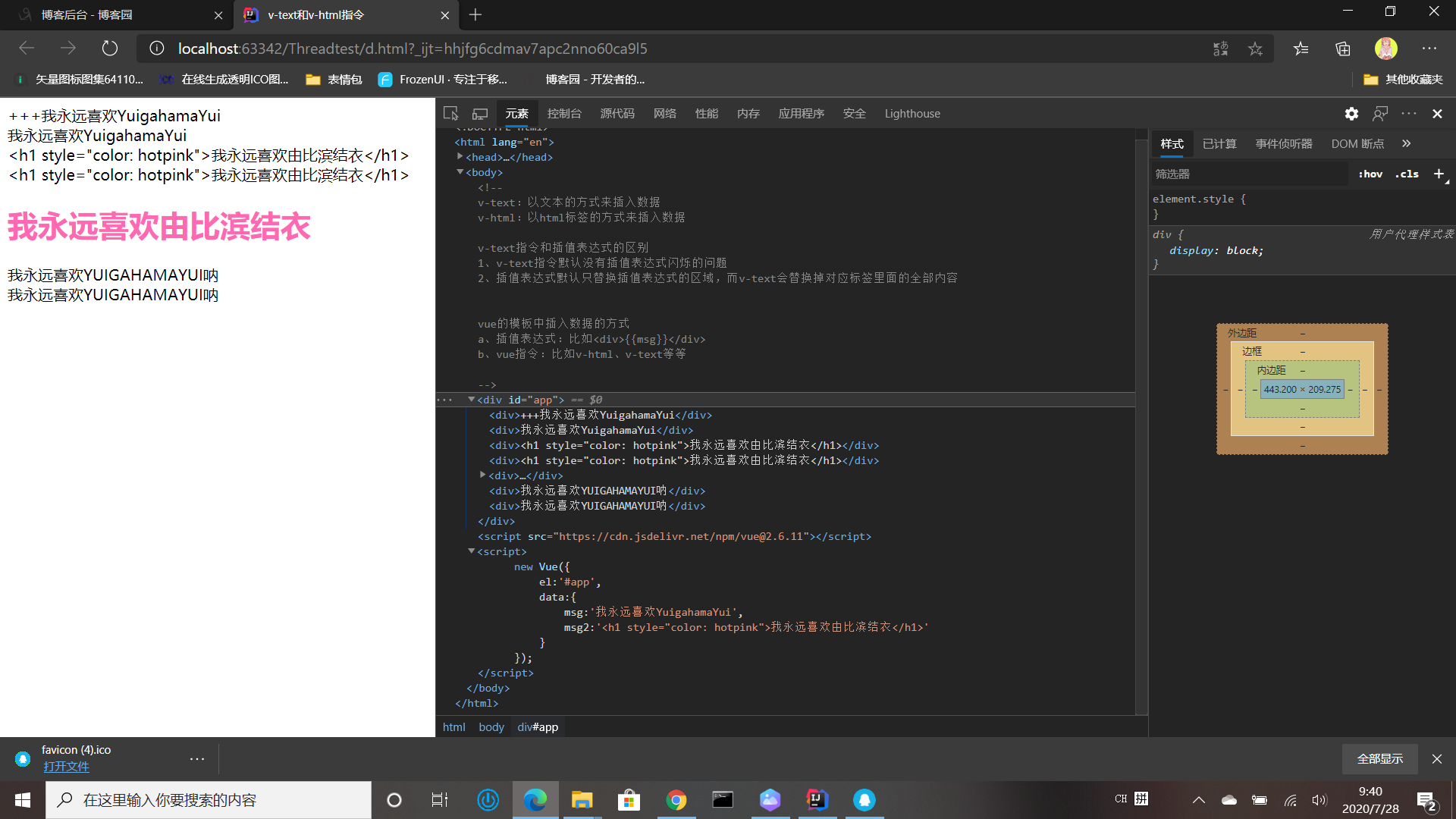The height and width of the screenshot is (819, 1456).
Task: Open the collections icon in toolbar
Action: tap(1343, 49)
